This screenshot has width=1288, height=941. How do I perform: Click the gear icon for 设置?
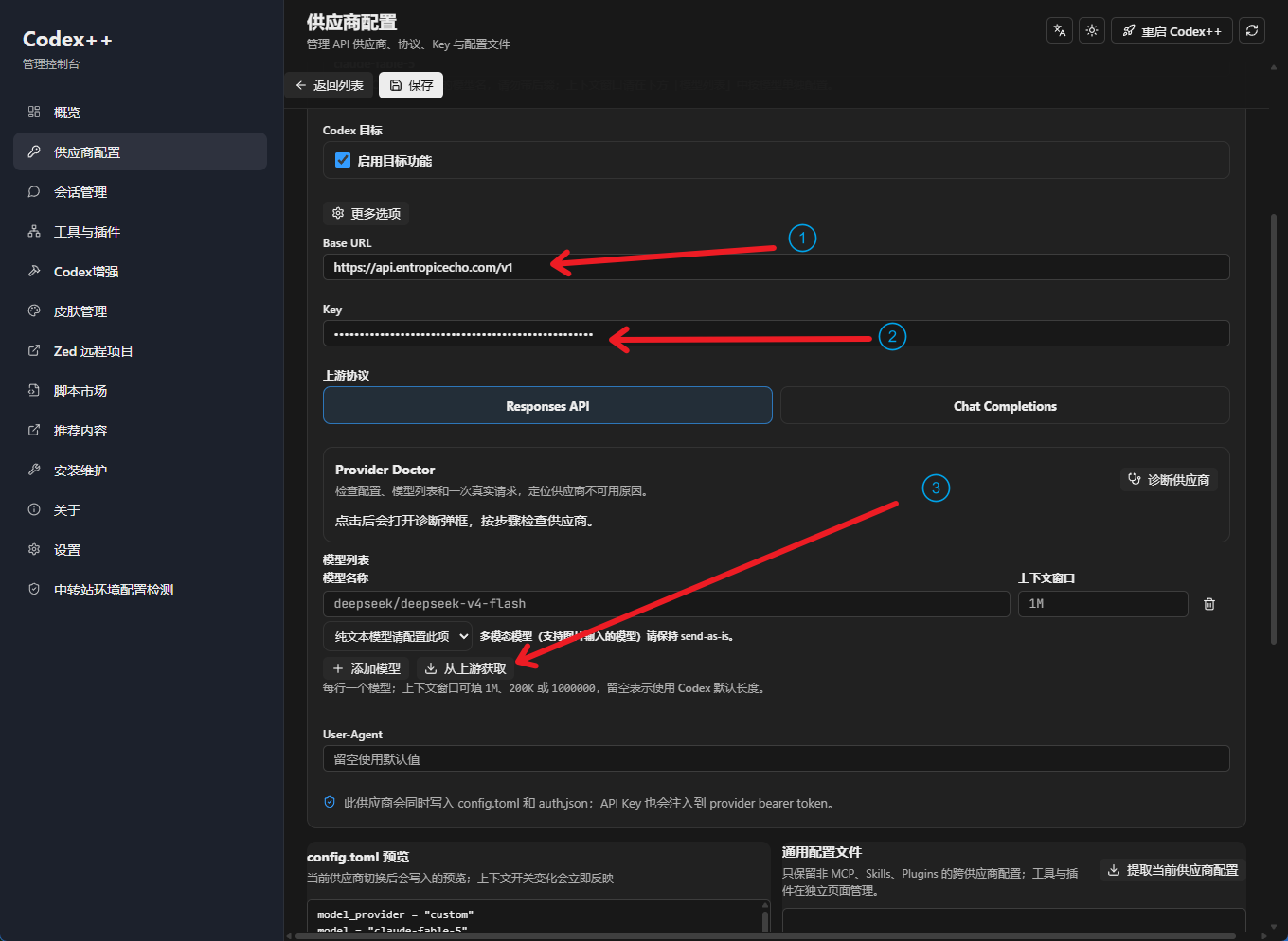click(x=34, y=549)
